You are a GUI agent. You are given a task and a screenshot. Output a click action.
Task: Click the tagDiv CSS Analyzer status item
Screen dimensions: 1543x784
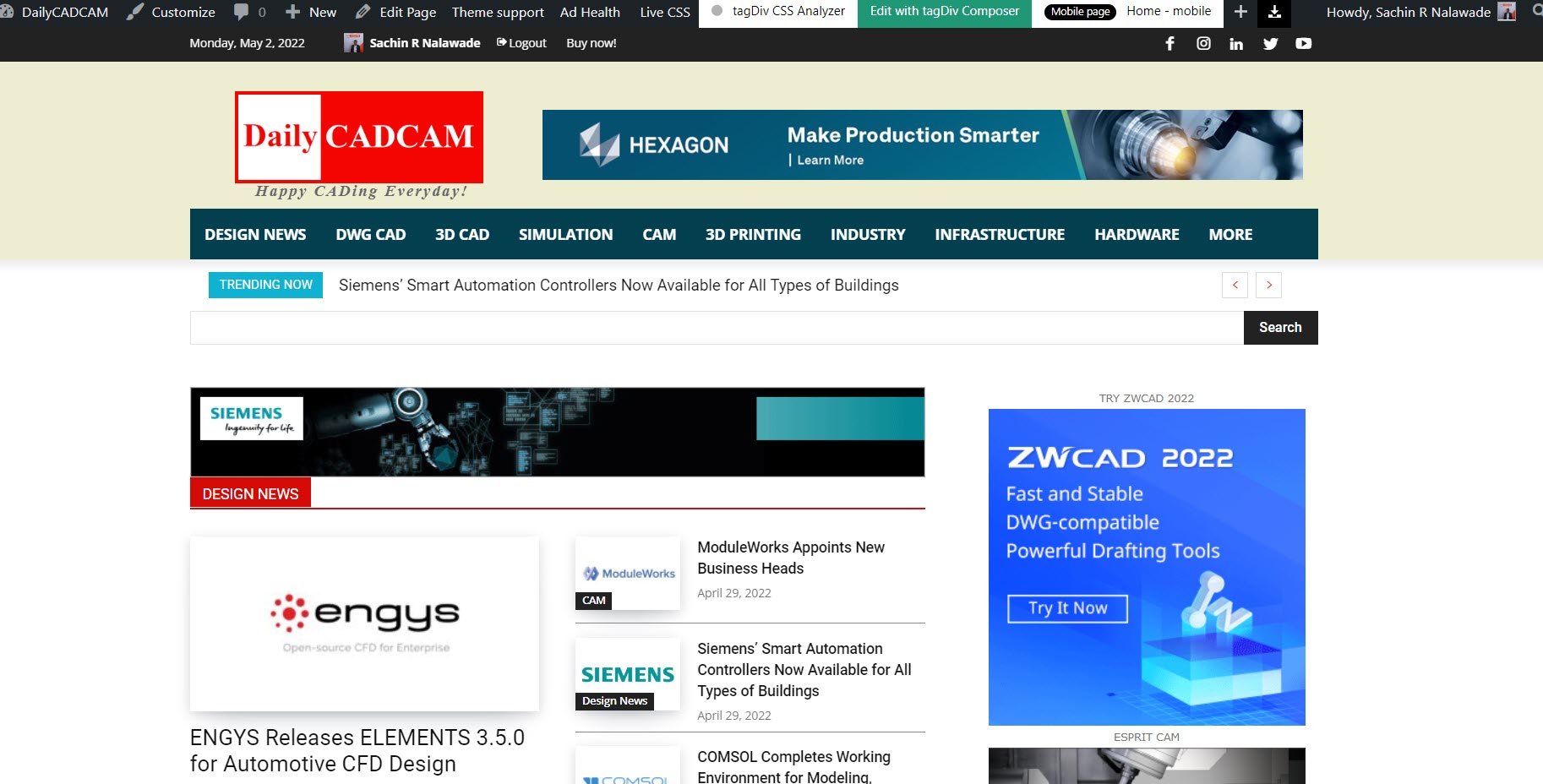(x=778, y=12)
